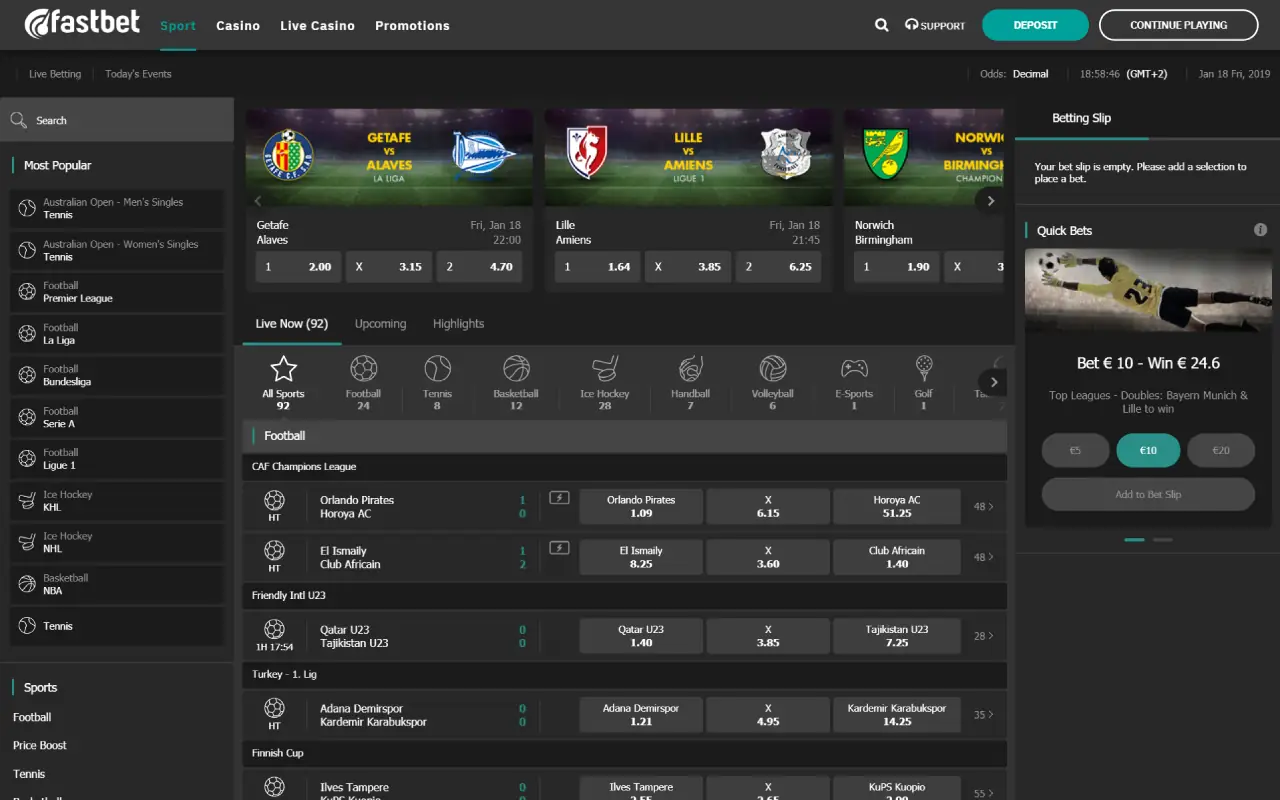Switch to the Upcoming tab
Screen dimensions: 1280x800
coord(380,324)
